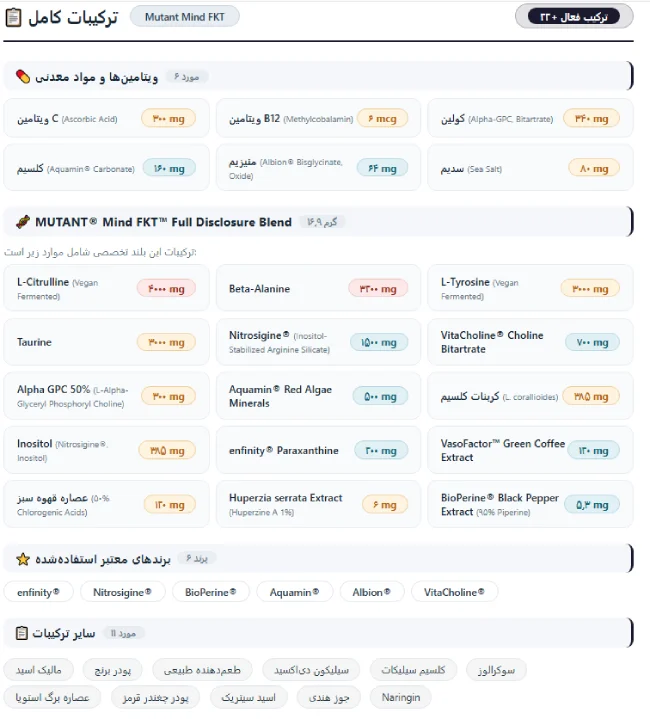
Task: Select the enfinity® brand chip
Action: coord(38,592)
